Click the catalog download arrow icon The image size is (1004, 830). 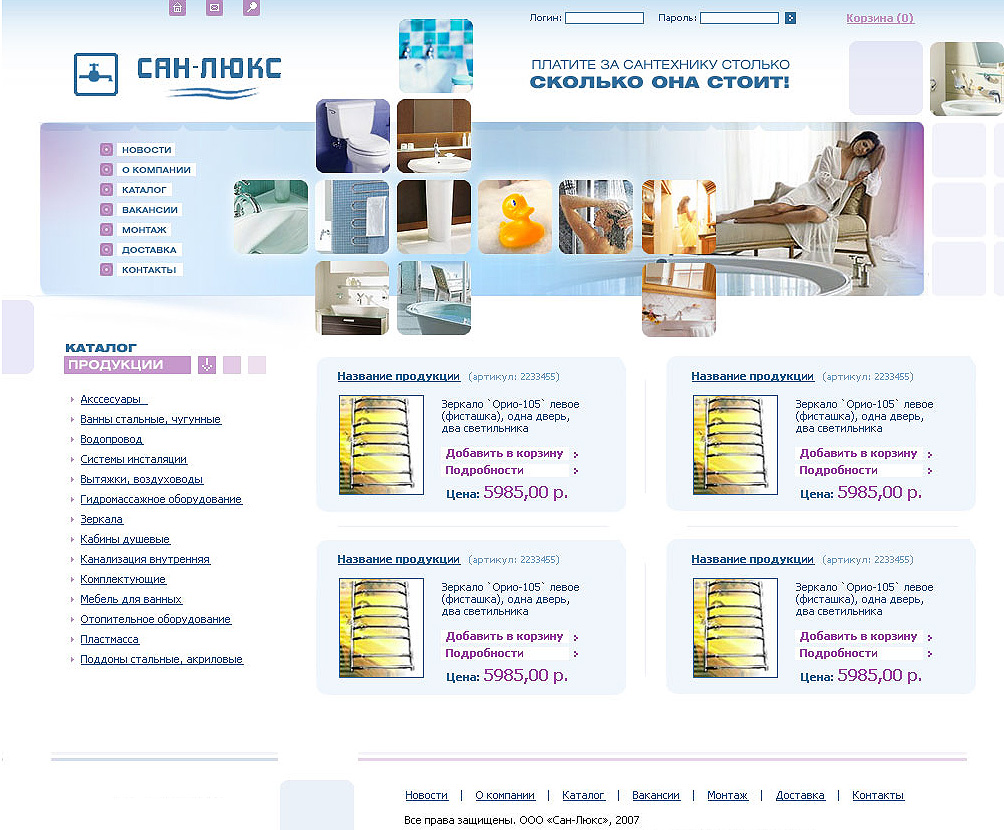point(207,365)
